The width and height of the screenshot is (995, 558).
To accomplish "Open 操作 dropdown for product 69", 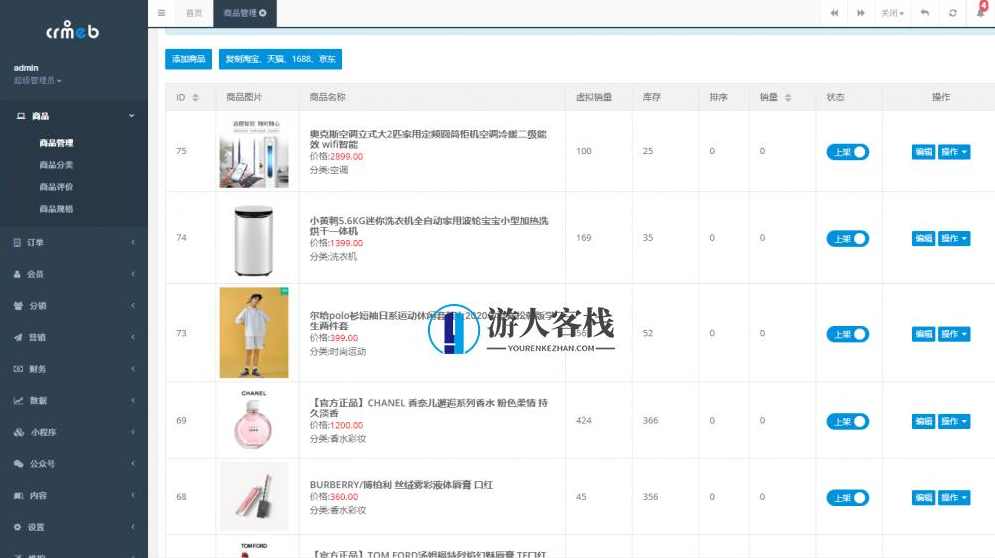I will [x=954, y=422].
